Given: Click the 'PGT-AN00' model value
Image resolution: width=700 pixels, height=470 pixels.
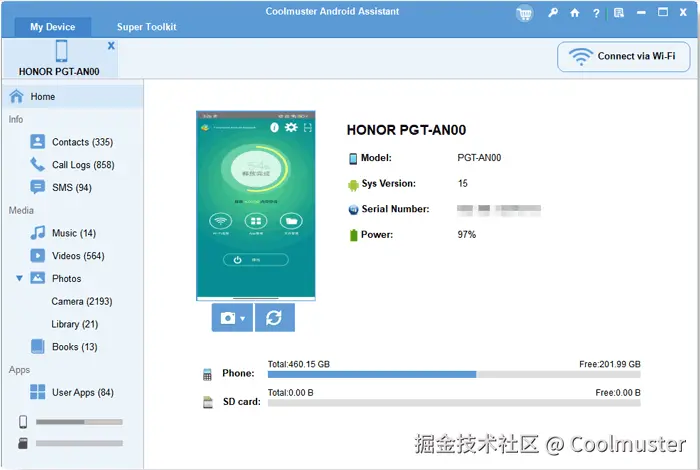Looking at the screenshot, I should 479,158.
